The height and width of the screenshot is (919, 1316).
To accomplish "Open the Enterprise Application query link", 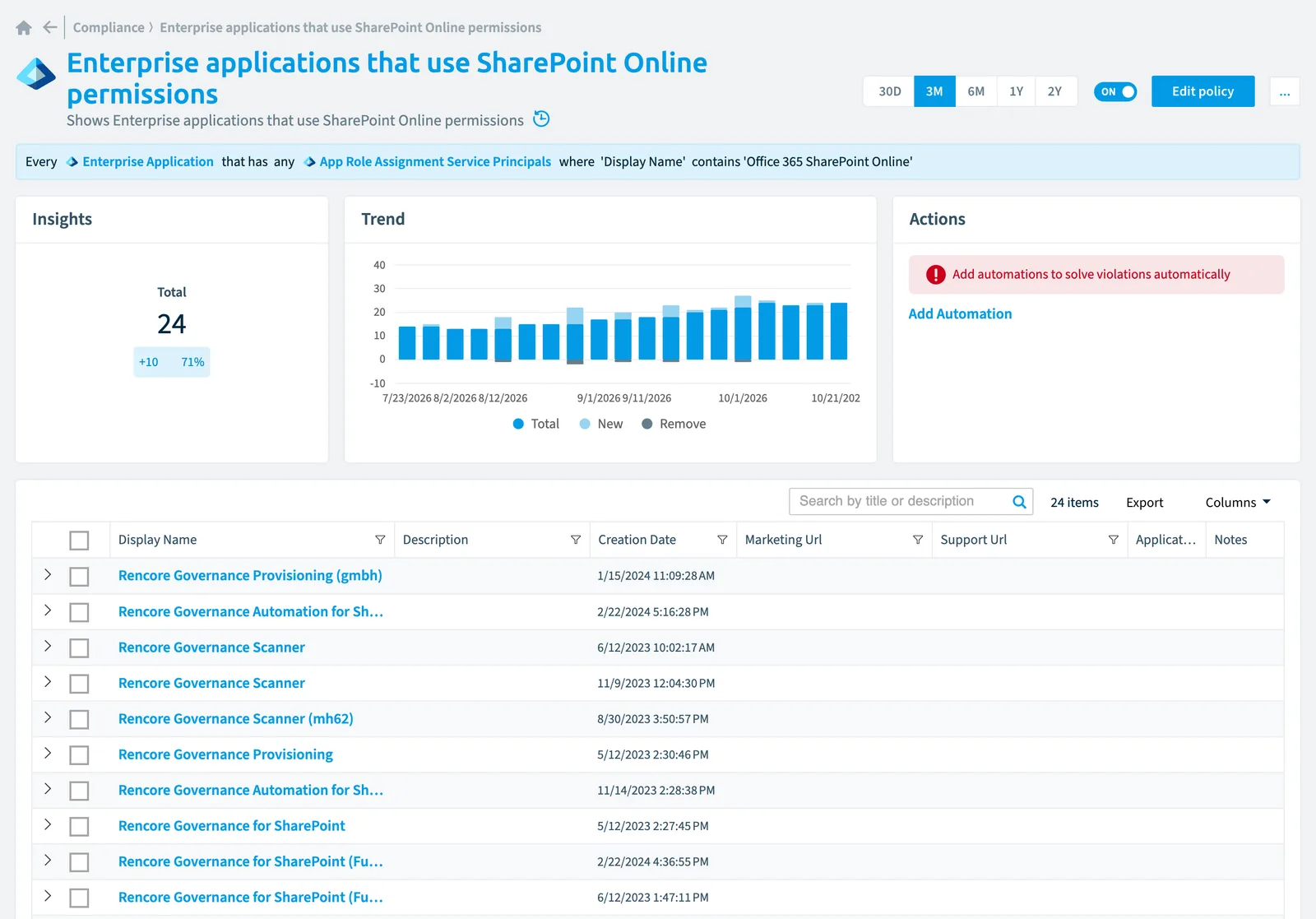I will (x=148, y=162).
